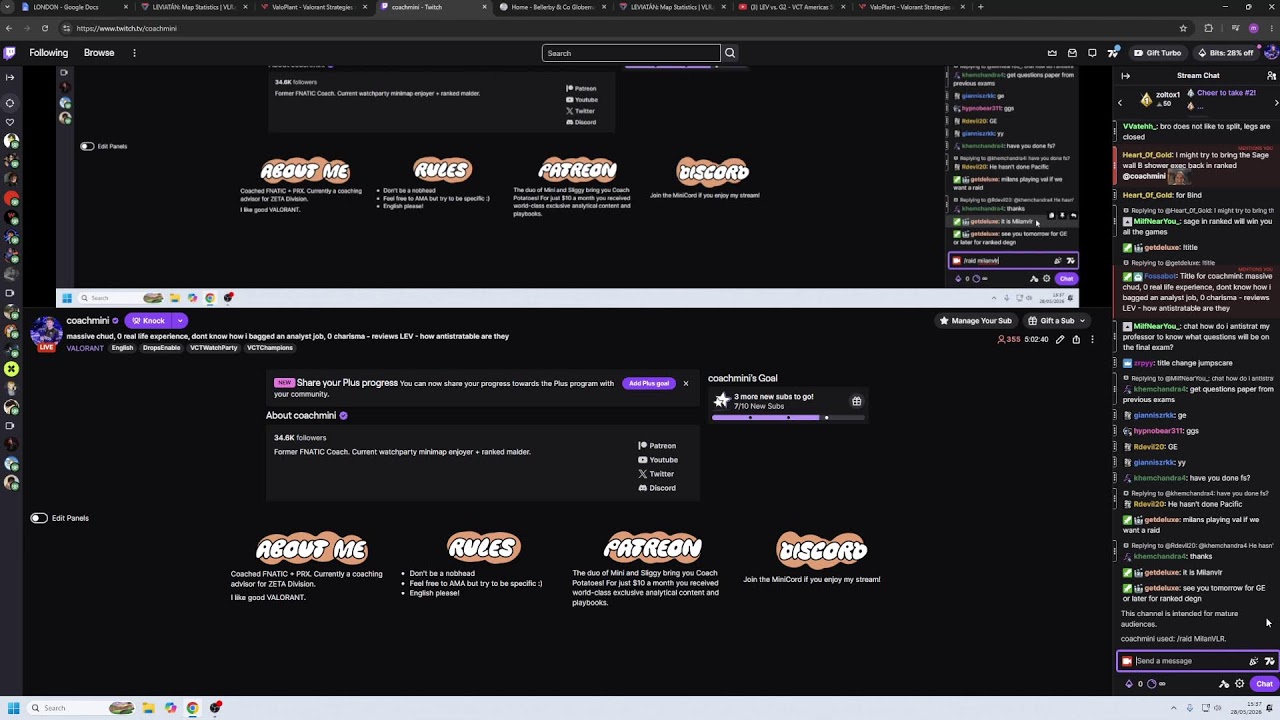The height and width of the screenshot is (720, 1280).
Task: Show the next leaderboard entry in chat
Action: coord(1276,102)
